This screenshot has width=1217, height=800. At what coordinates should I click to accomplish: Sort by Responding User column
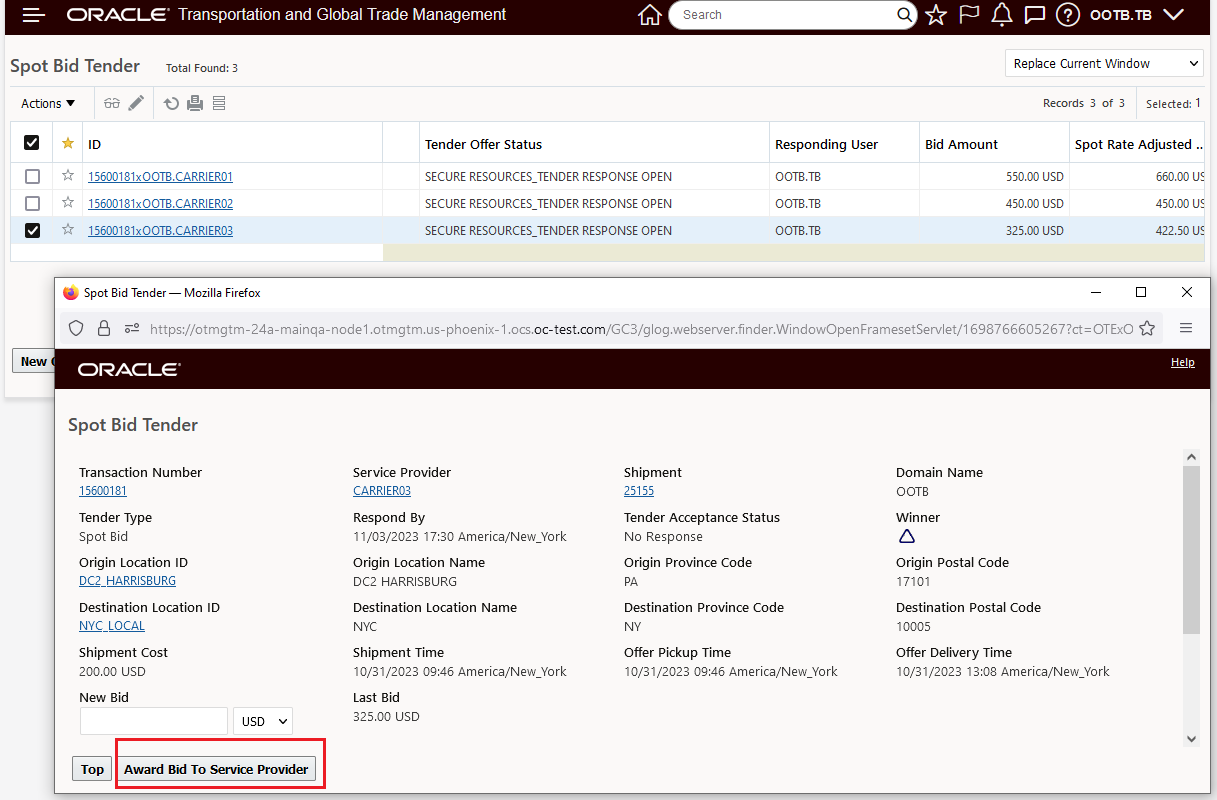click(826, 144)
